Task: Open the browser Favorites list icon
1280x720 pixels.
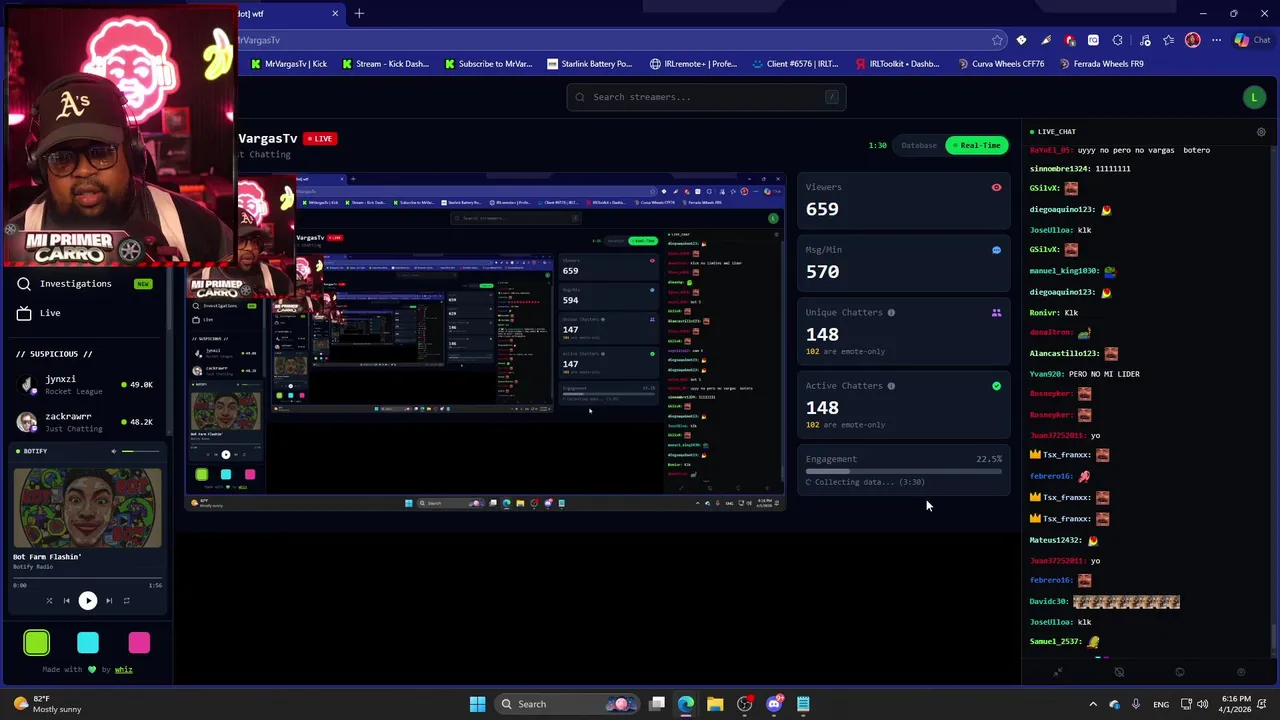Action: (1168, 40)
